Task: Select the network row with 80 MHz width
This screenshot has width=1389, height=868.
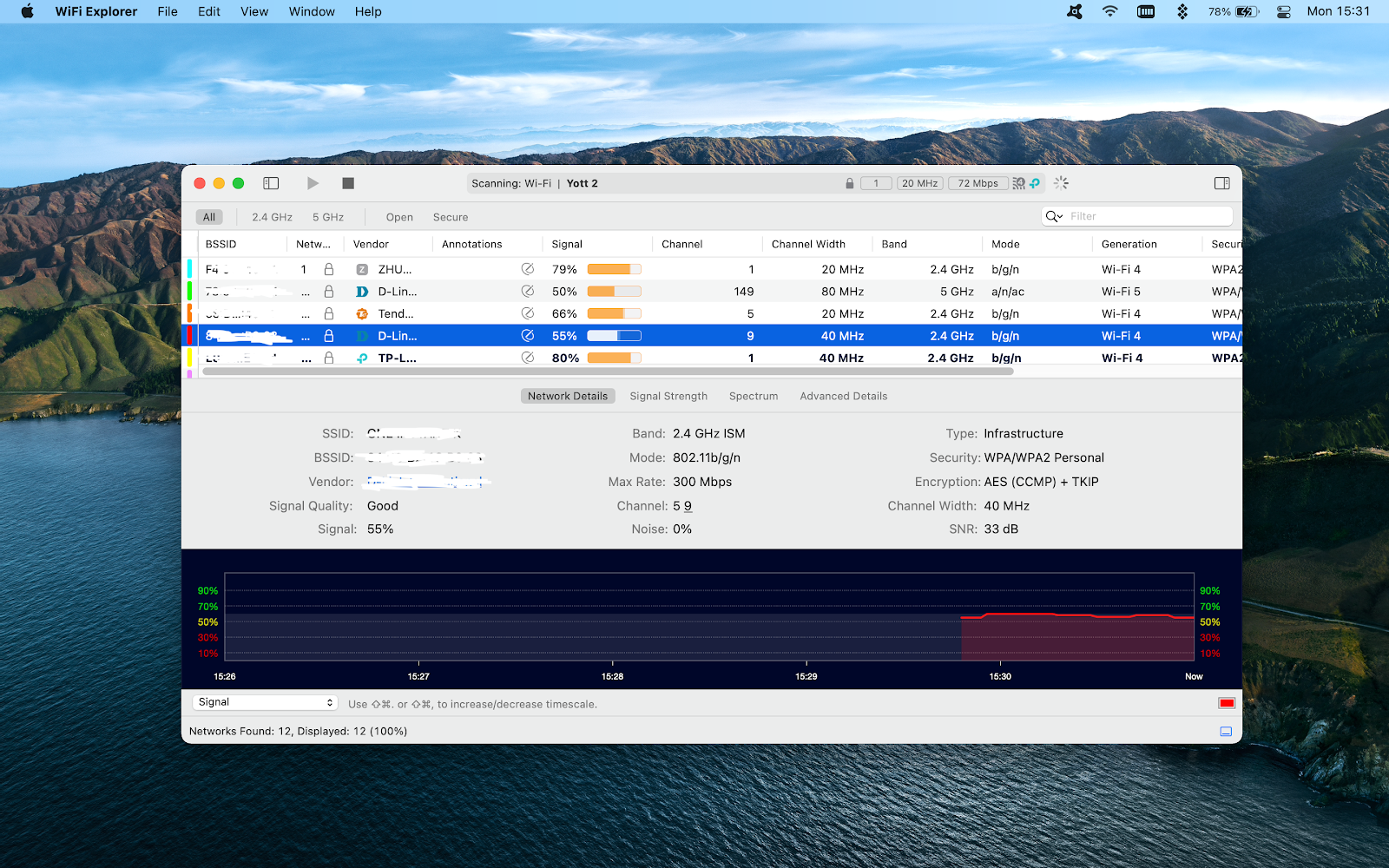Action: point(714,292)
